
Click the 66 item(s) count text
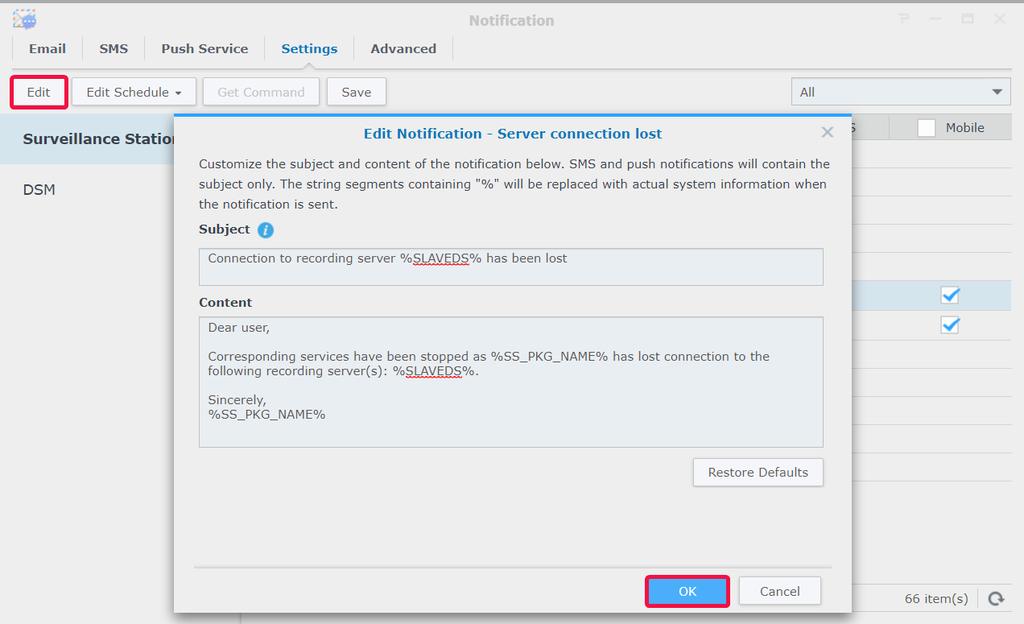936,599
